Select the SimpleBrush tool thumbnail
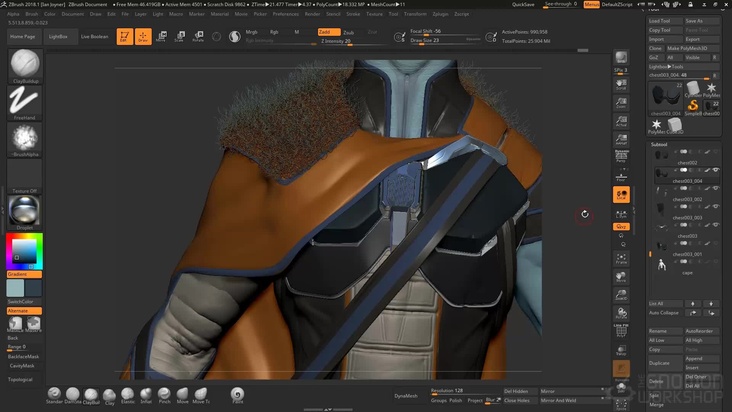 pos(693,106)
